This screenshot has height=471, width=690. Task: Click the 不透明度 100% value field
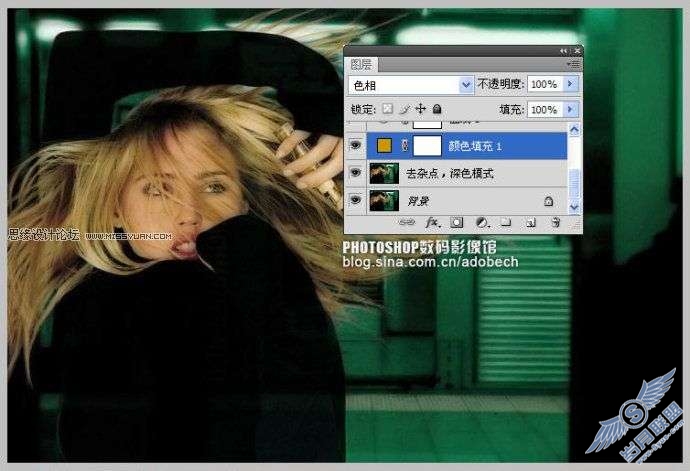pos(546,84)
